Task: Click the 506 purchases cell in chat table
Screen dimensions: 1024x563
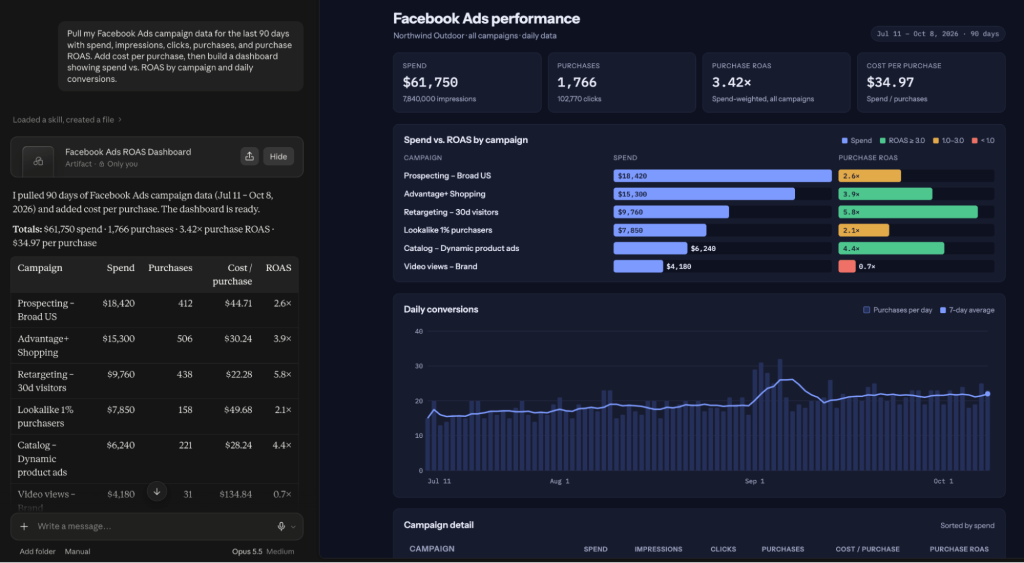Action: coord(184,339)
